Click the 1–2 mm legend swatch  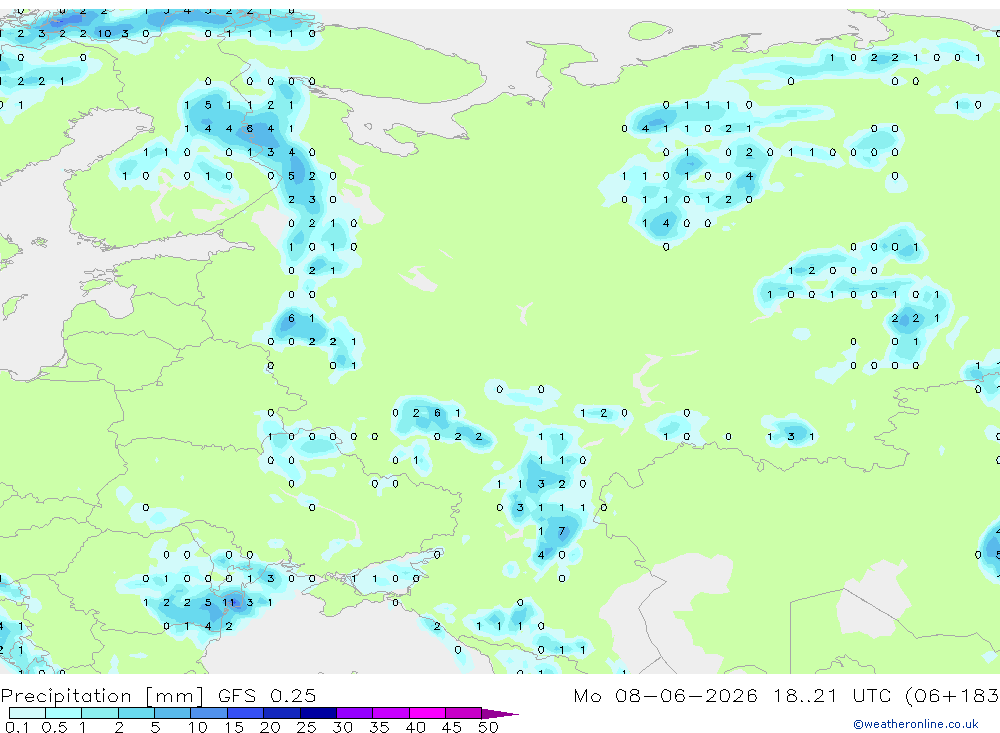pos(100,713)
